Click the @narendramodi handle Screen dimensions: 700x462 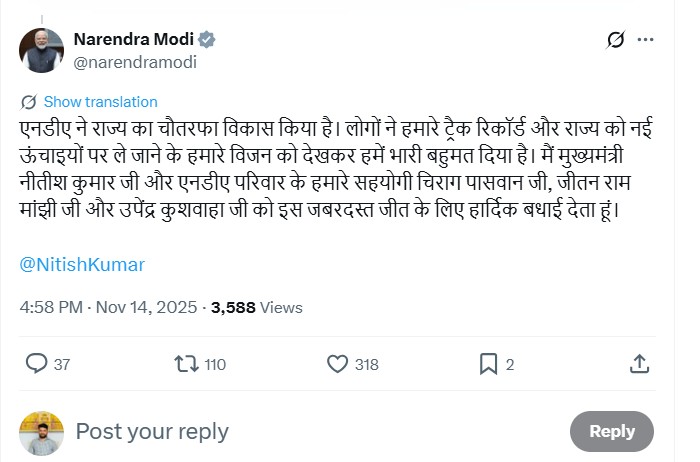(135, 62)
